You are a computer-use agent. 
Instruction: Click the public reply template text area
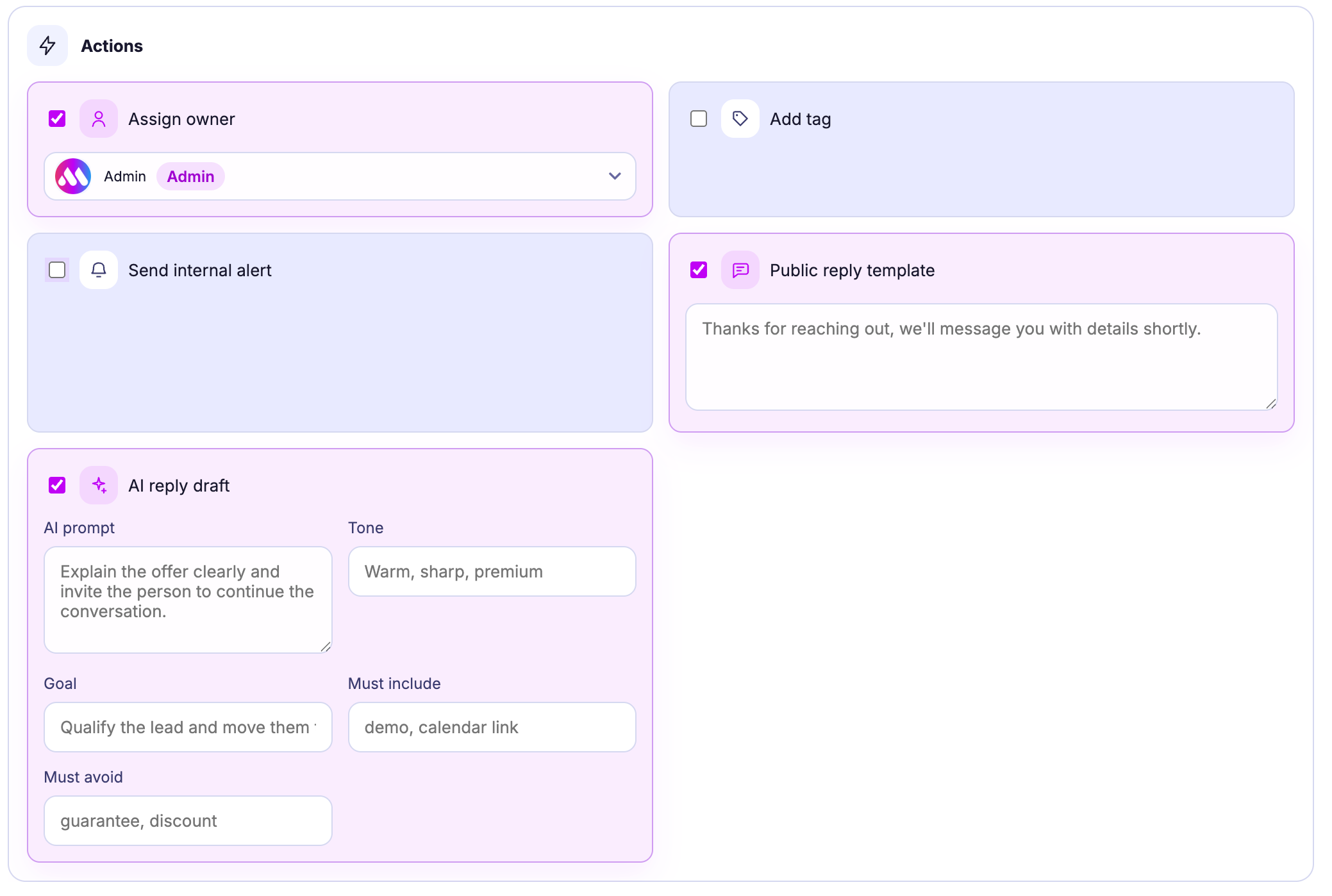[x=981, y=357]
